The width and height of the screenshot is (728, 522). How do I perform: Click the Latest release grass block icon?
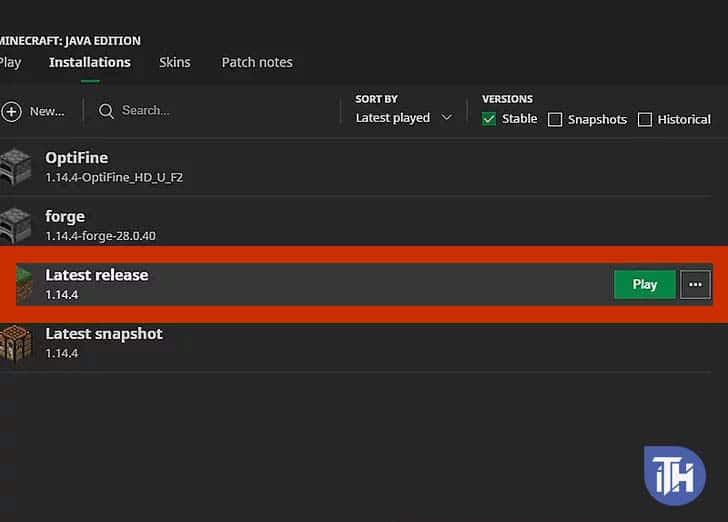[x=23, y=284]
